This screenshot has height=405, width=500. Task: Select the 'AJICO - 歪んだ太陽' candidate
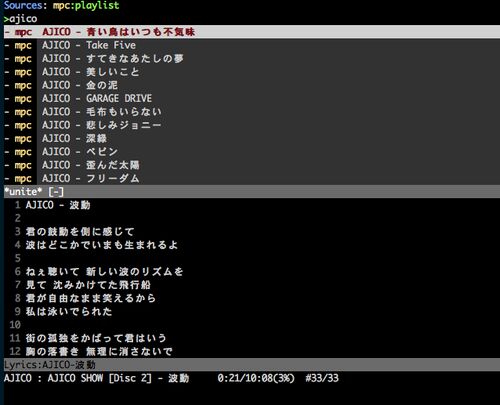(252, 165)
